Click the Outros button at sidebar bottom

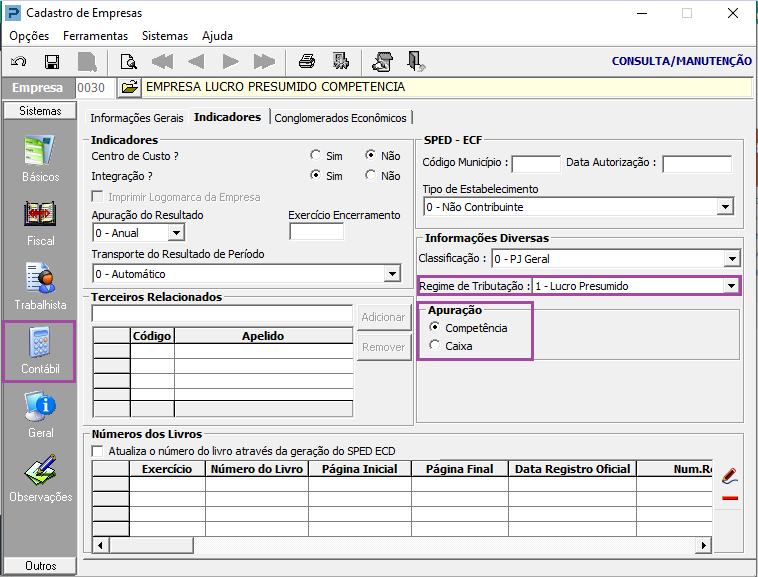(x=40, y=566)
